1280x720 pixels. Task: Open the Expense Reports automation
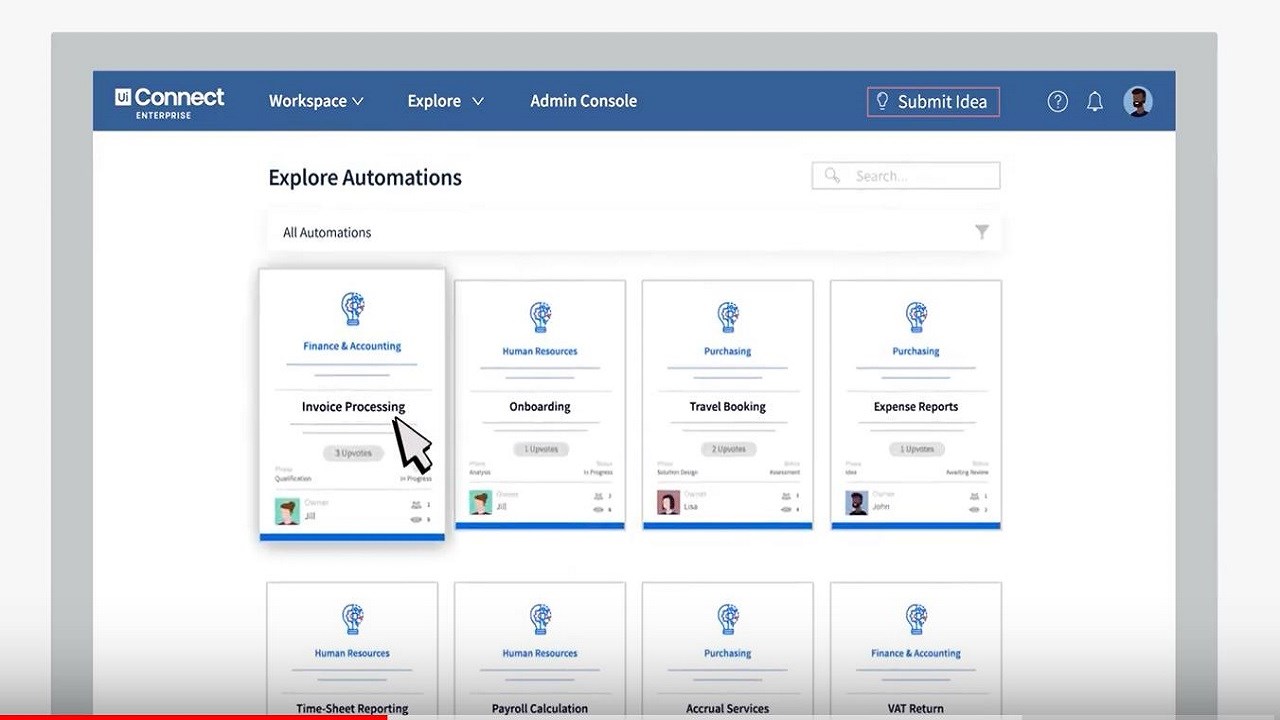coord(916,407)
